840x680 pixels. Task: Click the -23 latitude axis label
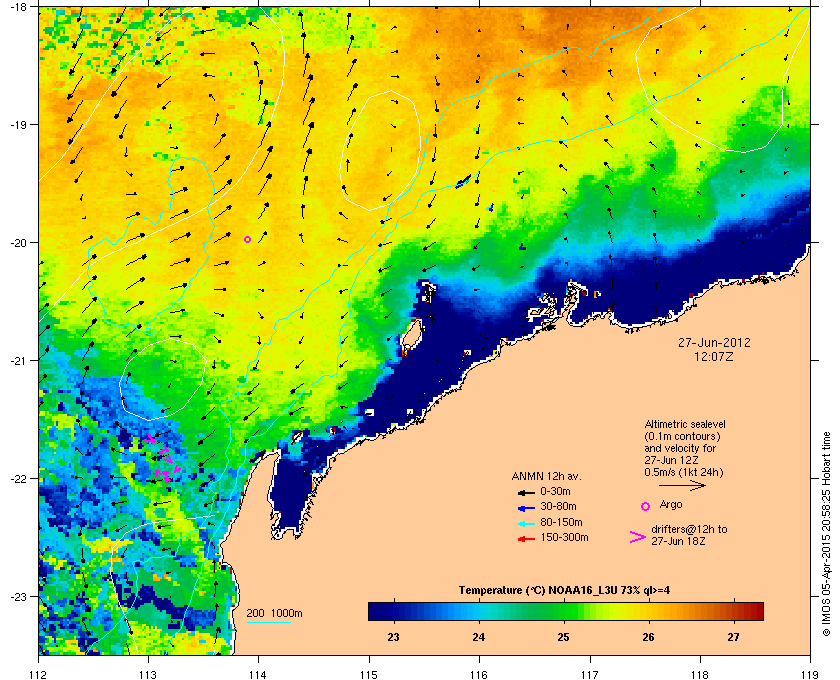pyautogui.click(x=18, y=596)
